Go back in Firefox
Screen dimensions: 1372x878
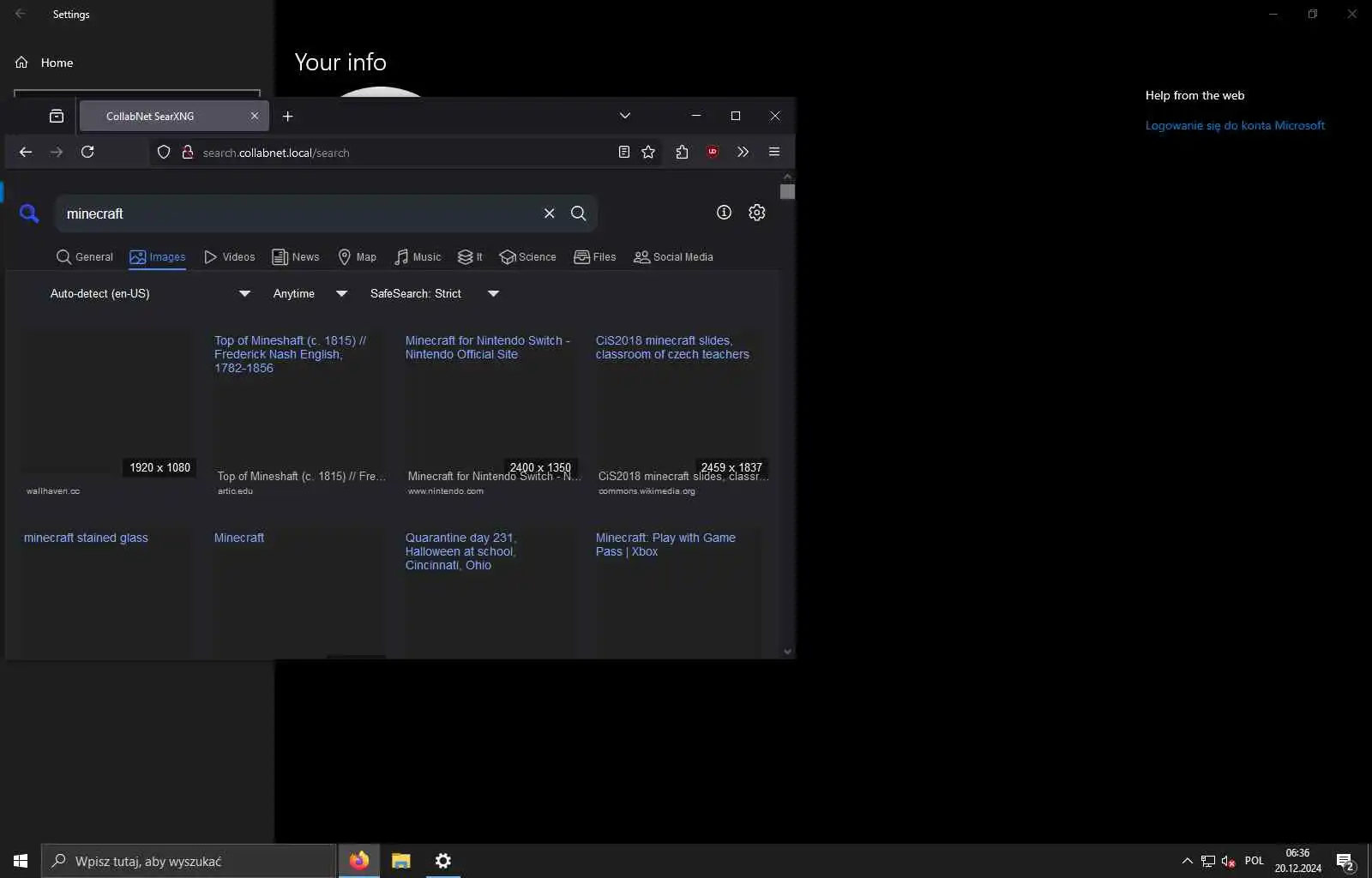pyautogui.click(x=26, y=152)
